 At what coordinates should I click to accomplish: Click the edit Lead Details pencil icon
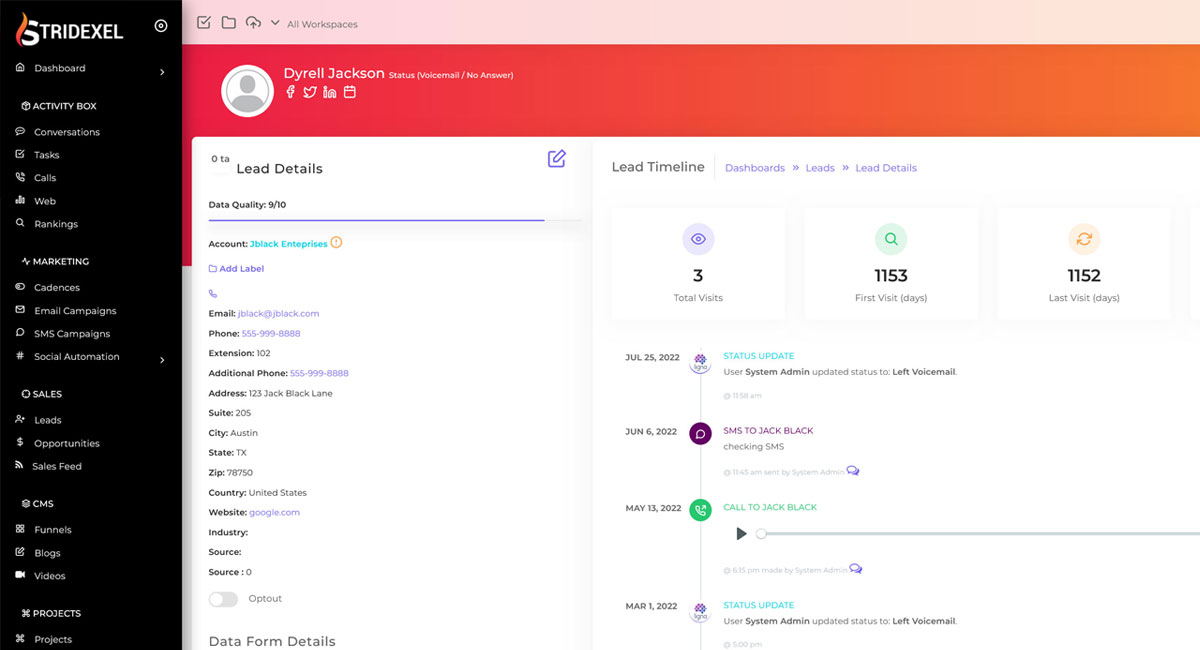click(x=557, y=159)
